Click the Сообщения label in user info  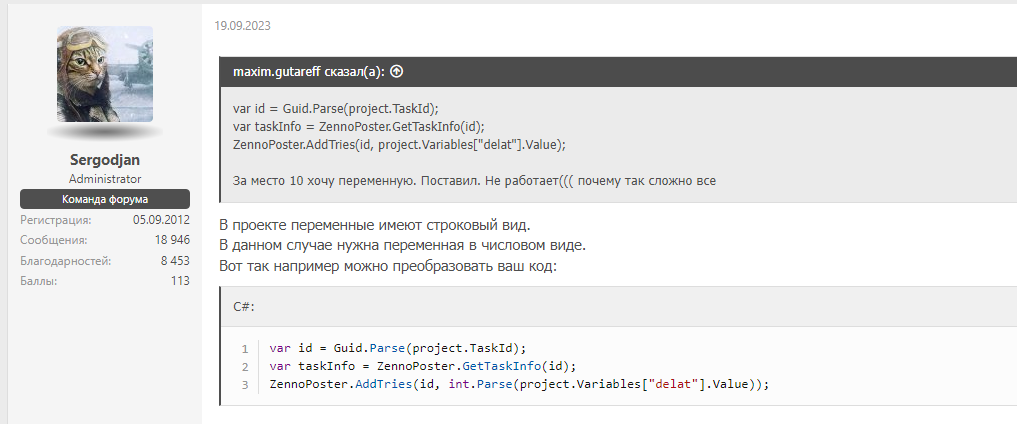point(53,240)
